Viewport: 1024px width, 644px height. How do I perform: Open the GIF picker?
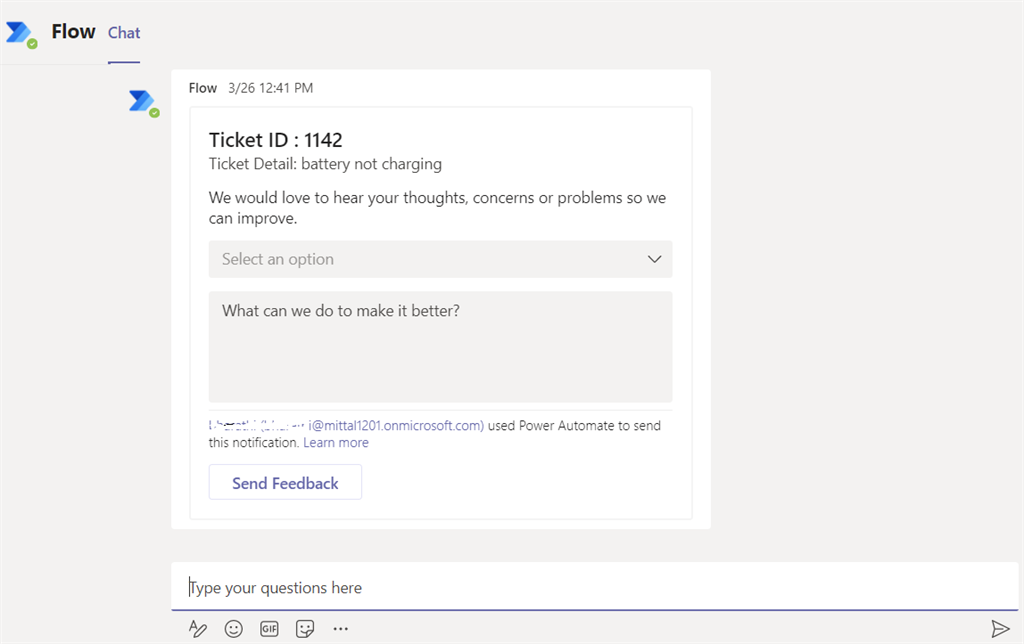pos(269,628)
